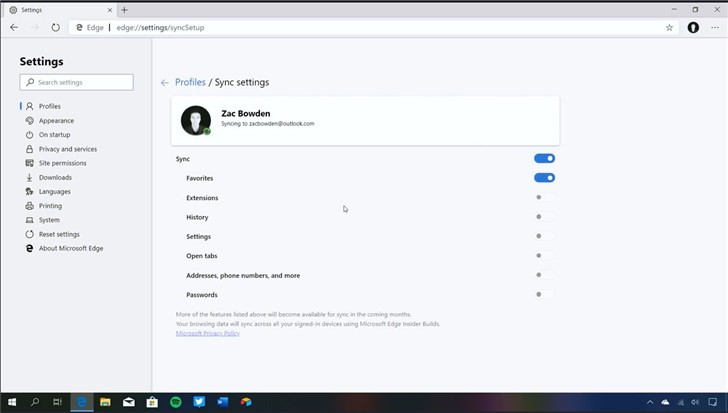Toggle History sync switch
The width and height of the screenshot is (728, 413).
544,217
